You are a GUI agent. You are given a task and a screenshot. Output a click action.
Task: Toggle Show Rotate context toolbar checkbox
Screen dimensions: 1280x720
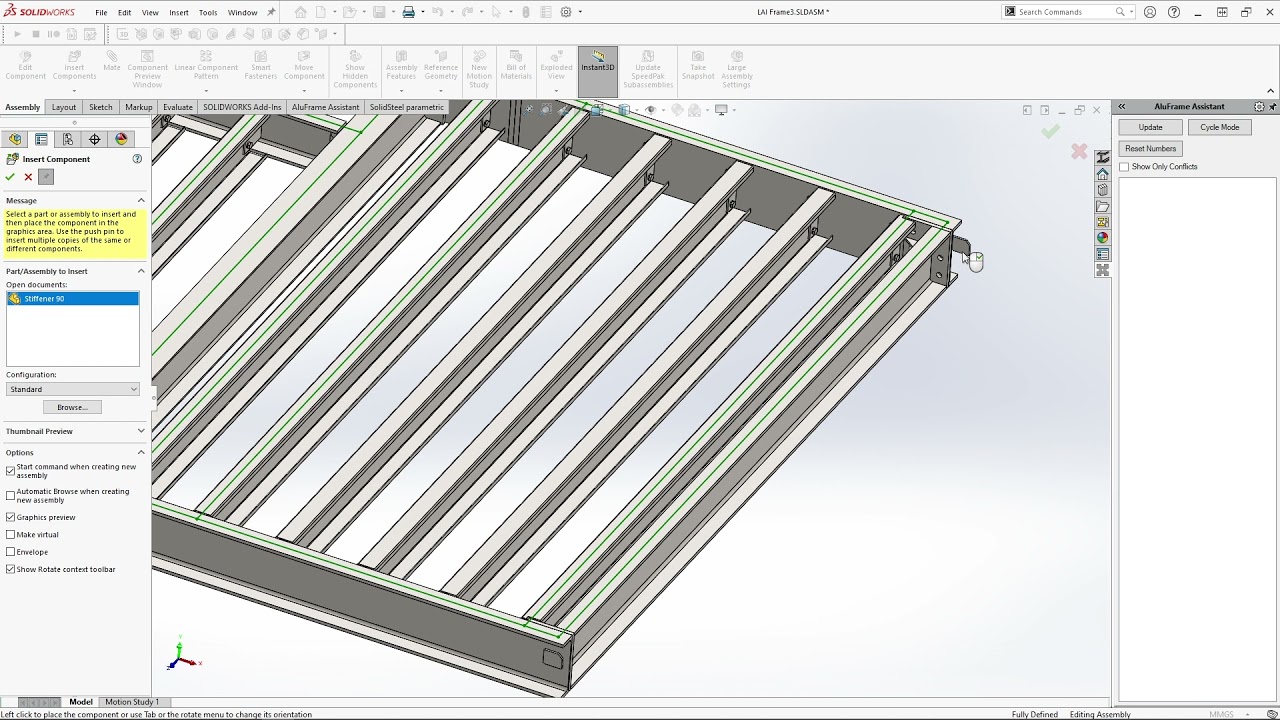(11, 569)
